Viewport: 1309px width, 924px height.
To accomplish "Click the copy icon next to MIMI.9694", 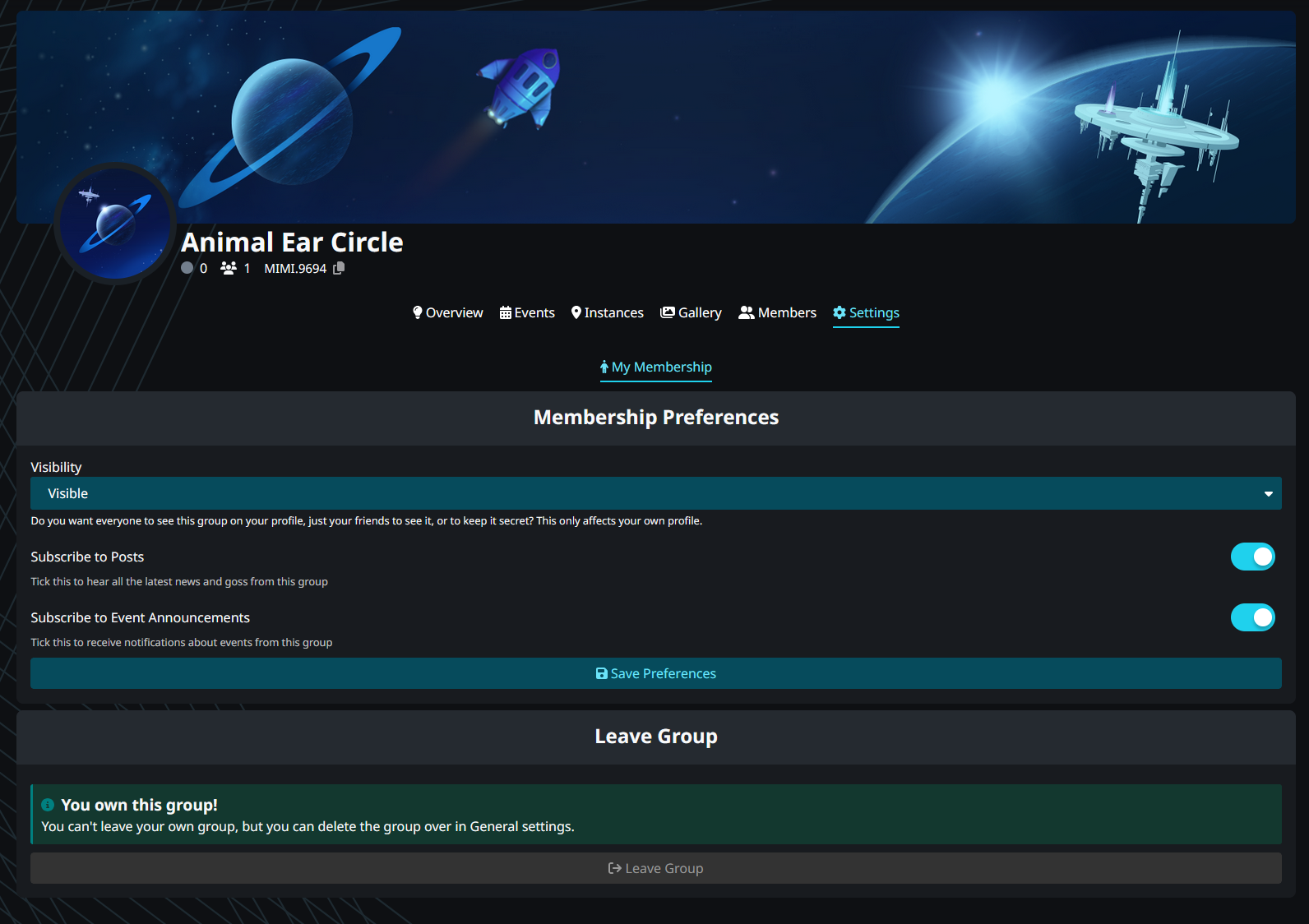I will [339, 268].
